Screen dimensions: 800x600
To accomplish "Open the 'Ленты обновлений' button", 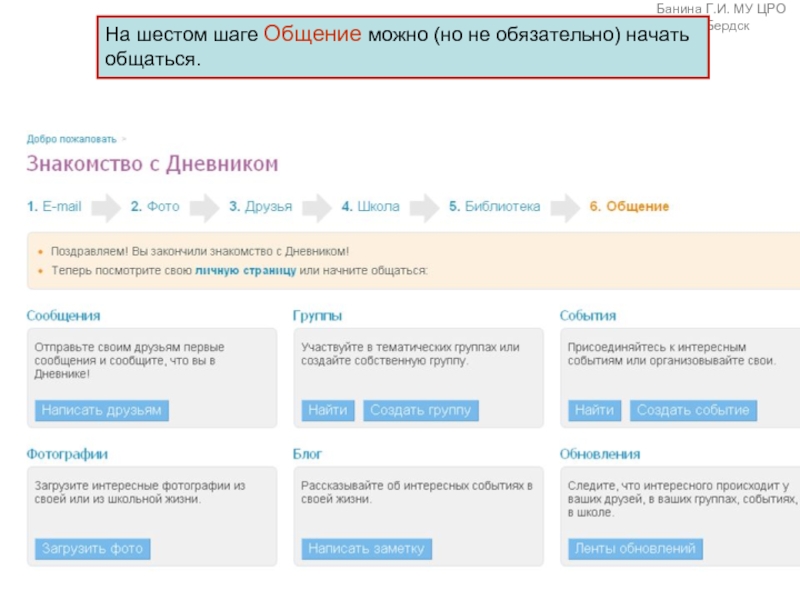I will [635, 549].
